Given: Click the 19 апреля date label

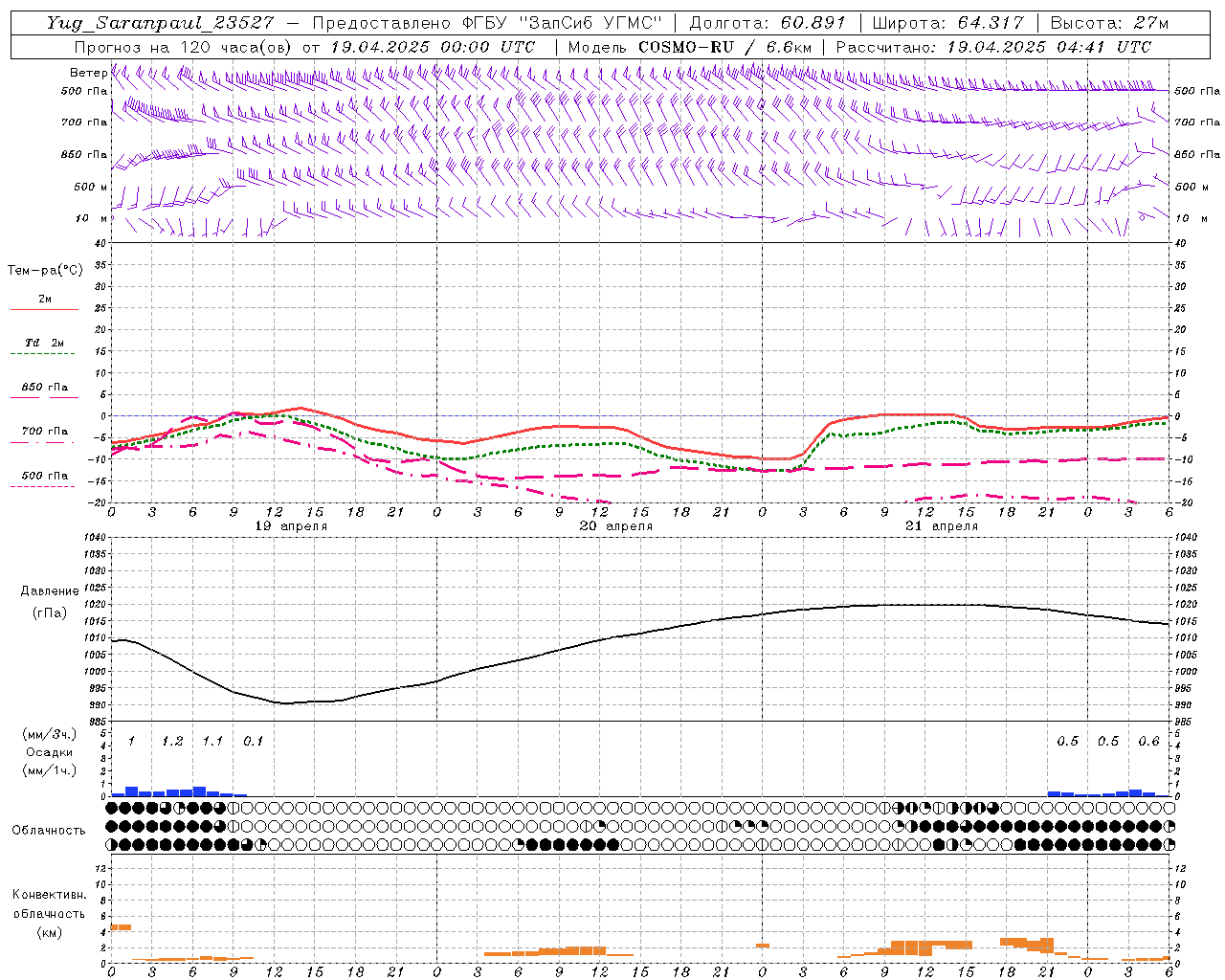Looking at the screenshot, I should point(291,526).
